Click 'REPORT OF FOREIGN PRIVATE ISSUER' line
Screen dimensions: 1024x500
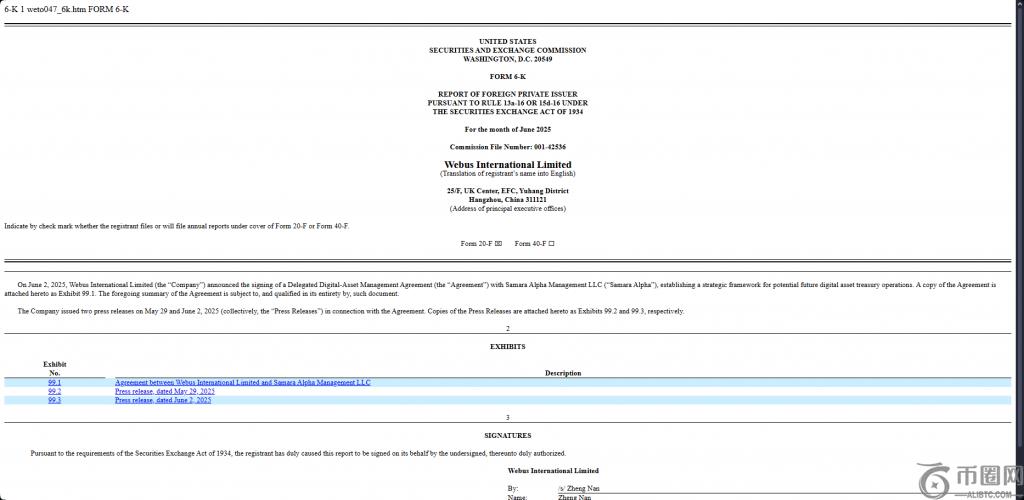[x=507, y=95]
